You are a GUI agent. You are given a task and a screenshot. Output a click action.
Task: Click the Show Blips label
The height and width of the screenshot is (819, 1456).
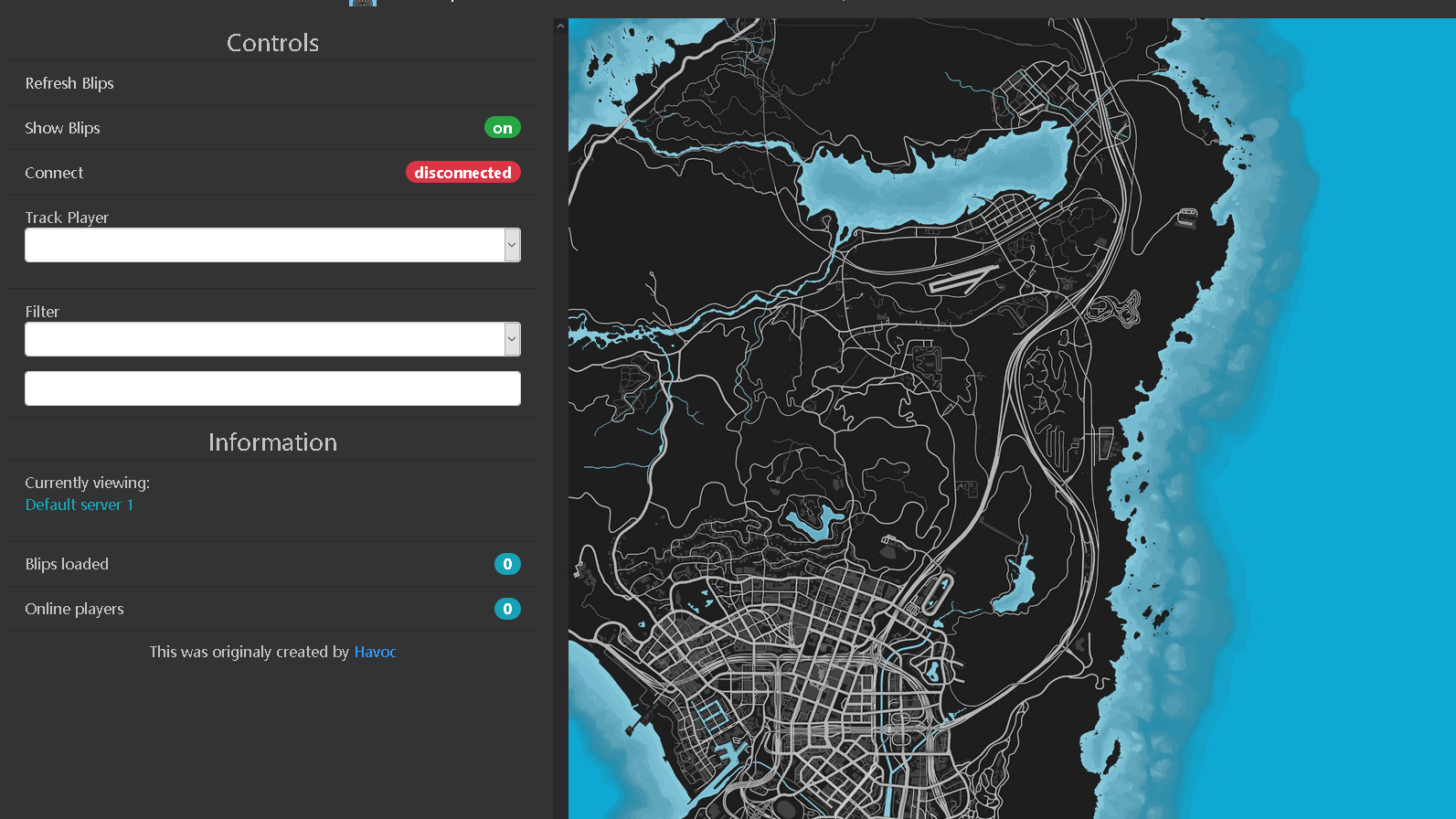pyautogui.click(x=62, y=128)
